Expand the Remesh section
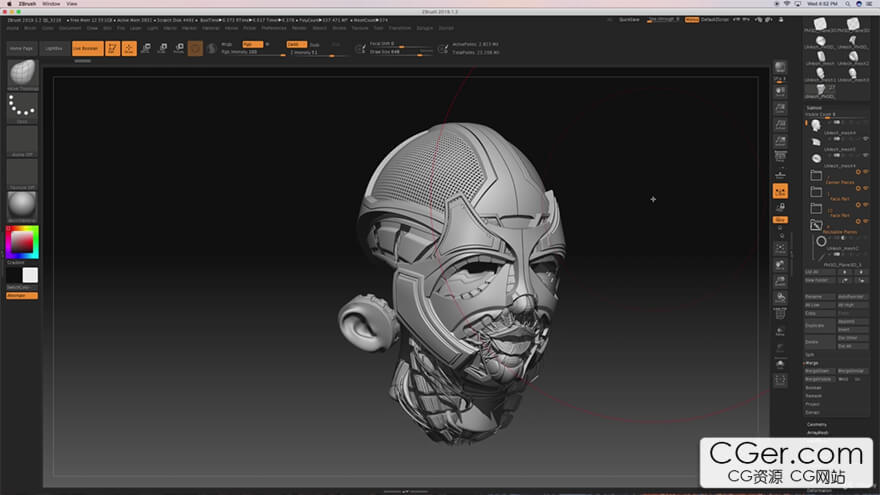This screenshot has width=880, height=495. [814, 396]
